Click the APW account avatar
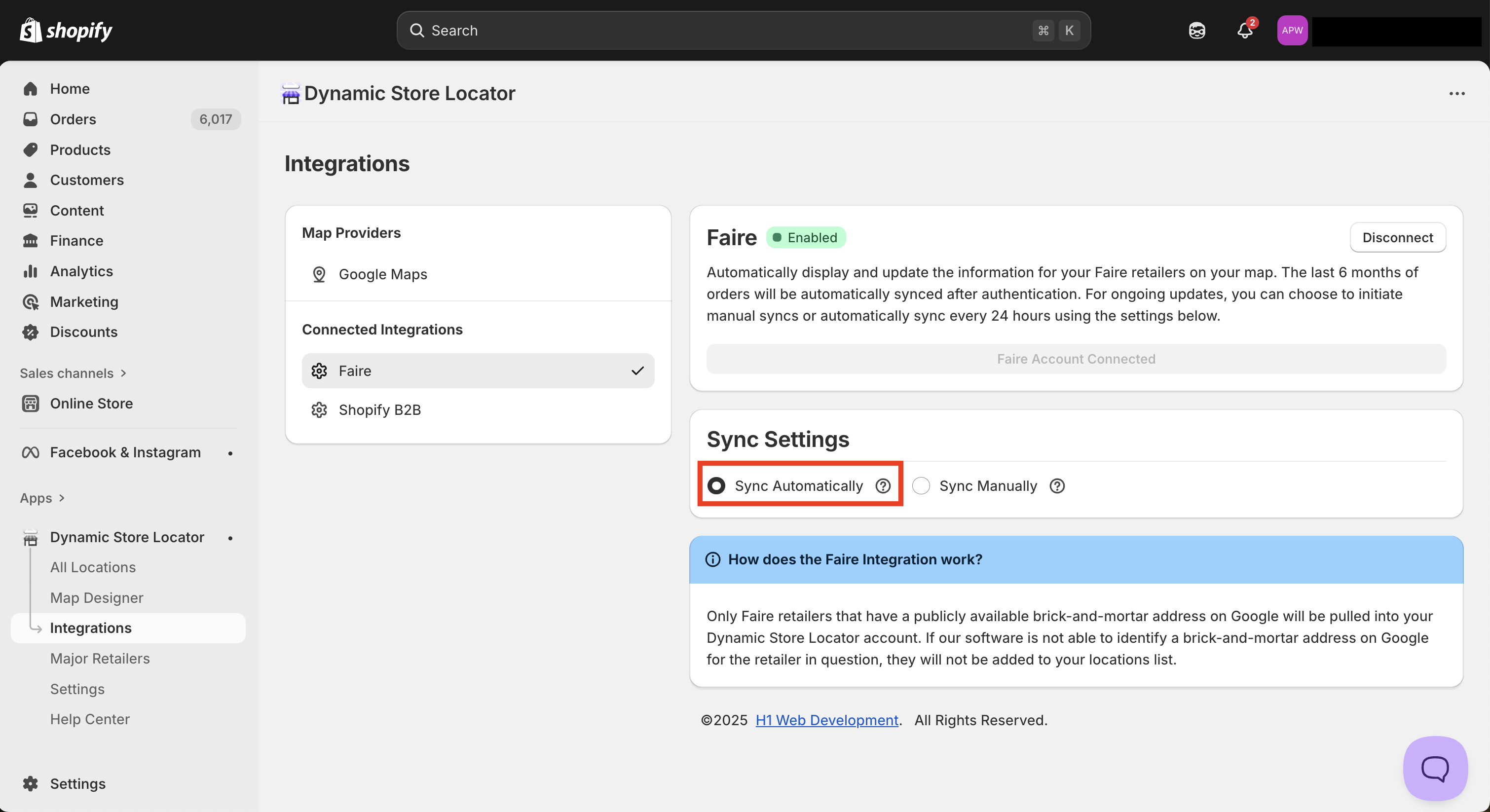Screen dimensions: 1490x812 pos(1292,31)
